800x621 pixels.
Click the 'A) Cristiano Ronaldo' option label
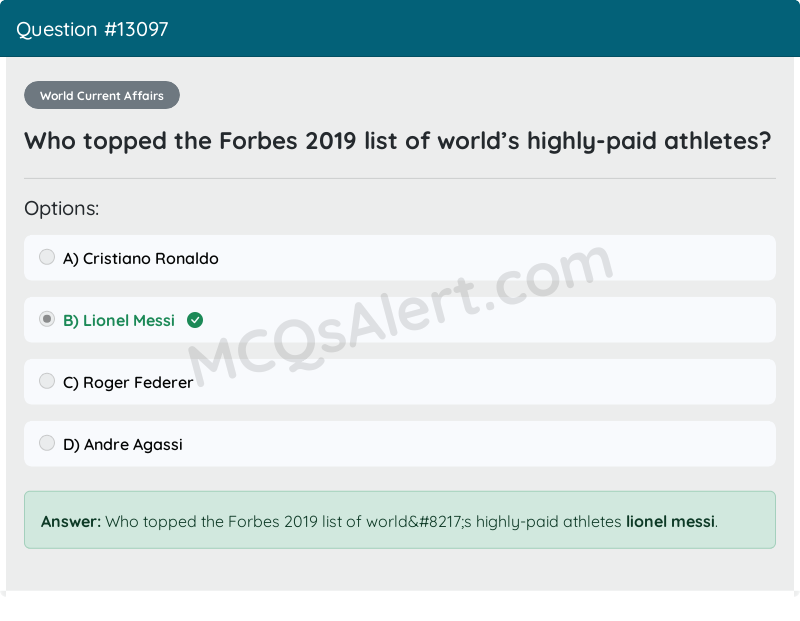tap(141, 259)
